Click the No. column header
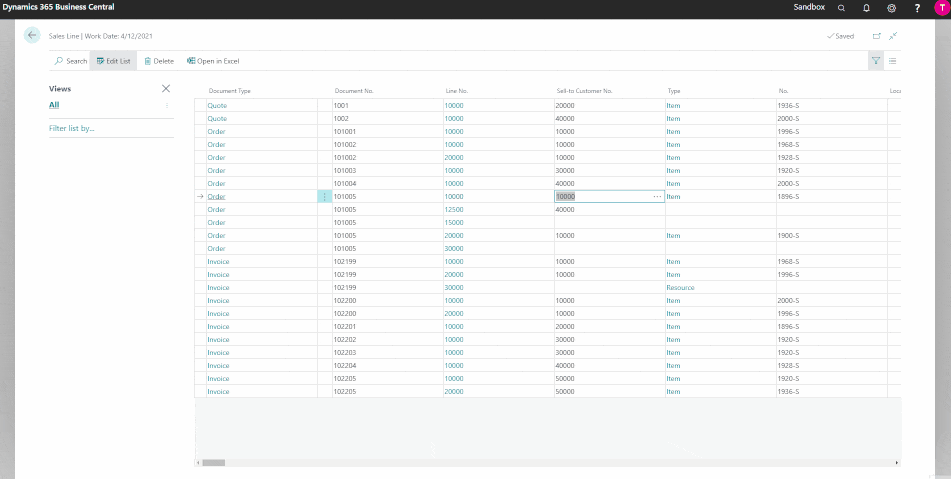The width and height of the screenshot is (951, 479). coord(784,91)
